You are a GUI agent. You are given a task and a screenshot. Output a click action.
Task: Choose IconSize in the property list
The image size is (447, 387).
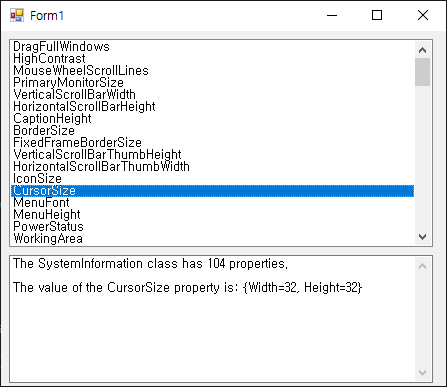[212, 179]
